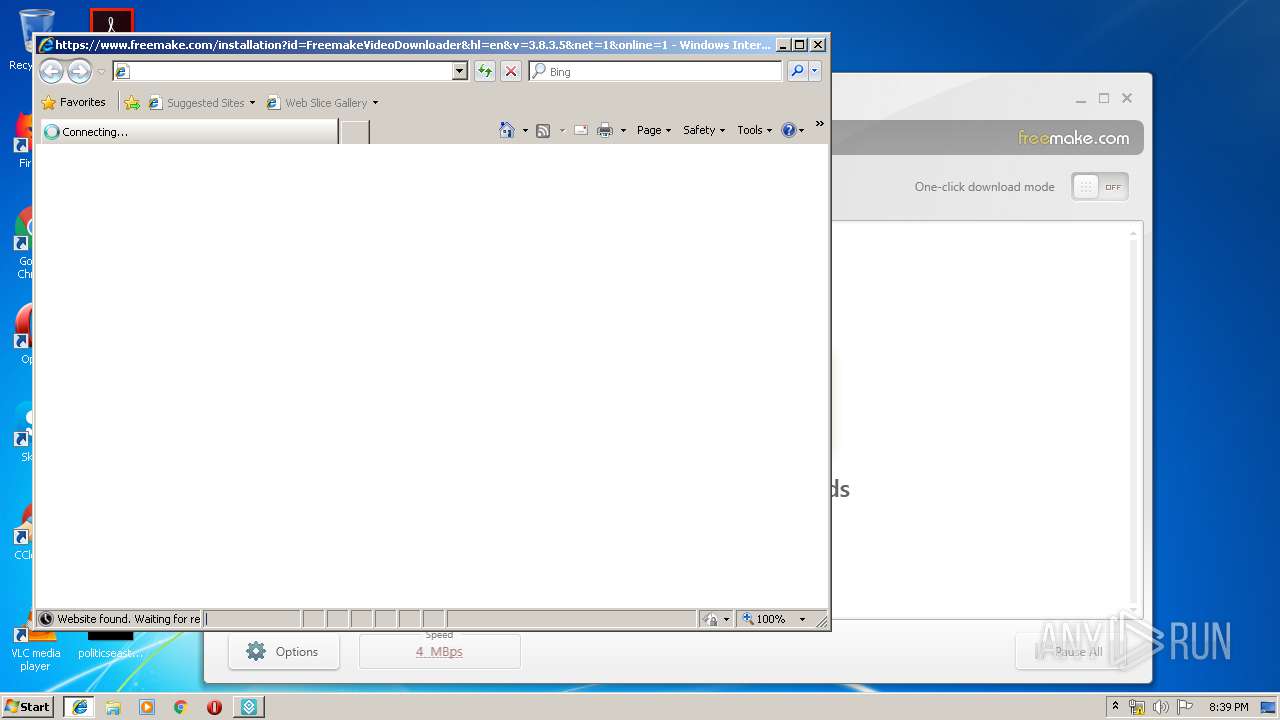Image resolution: width=1280 pixels, height=720 pixels.
Task: Open the Safety menu
Action: point(704,130)
